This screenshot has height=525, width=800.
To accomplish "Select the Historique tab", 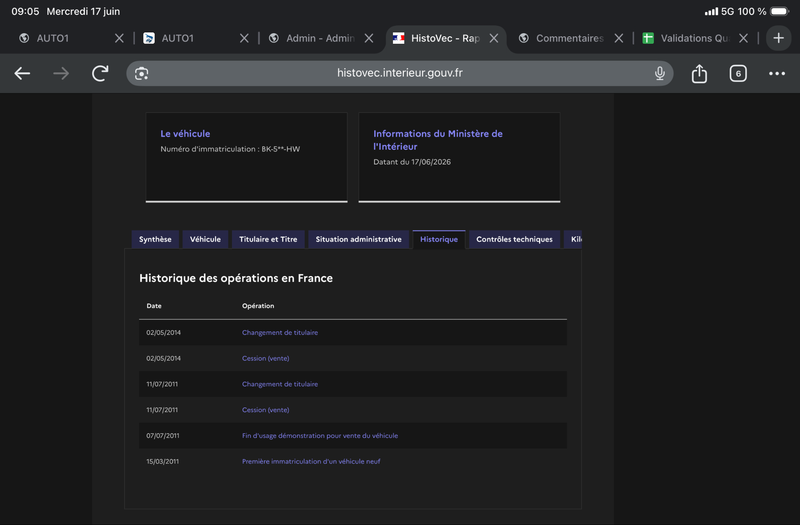I will click(439, 239).
